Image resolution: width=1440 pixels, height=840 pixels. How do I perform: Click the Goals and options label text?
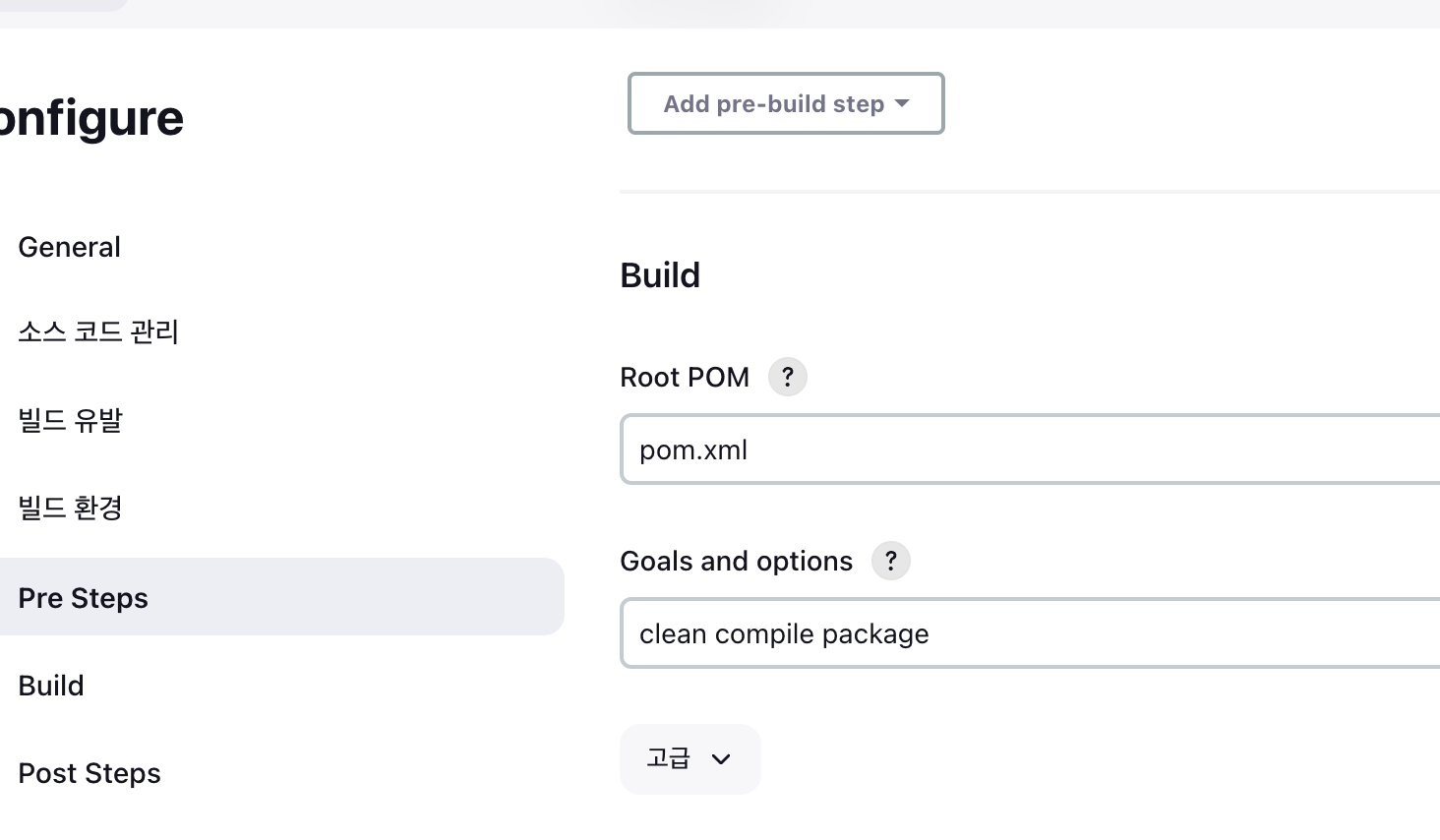[x=736, y=562]
